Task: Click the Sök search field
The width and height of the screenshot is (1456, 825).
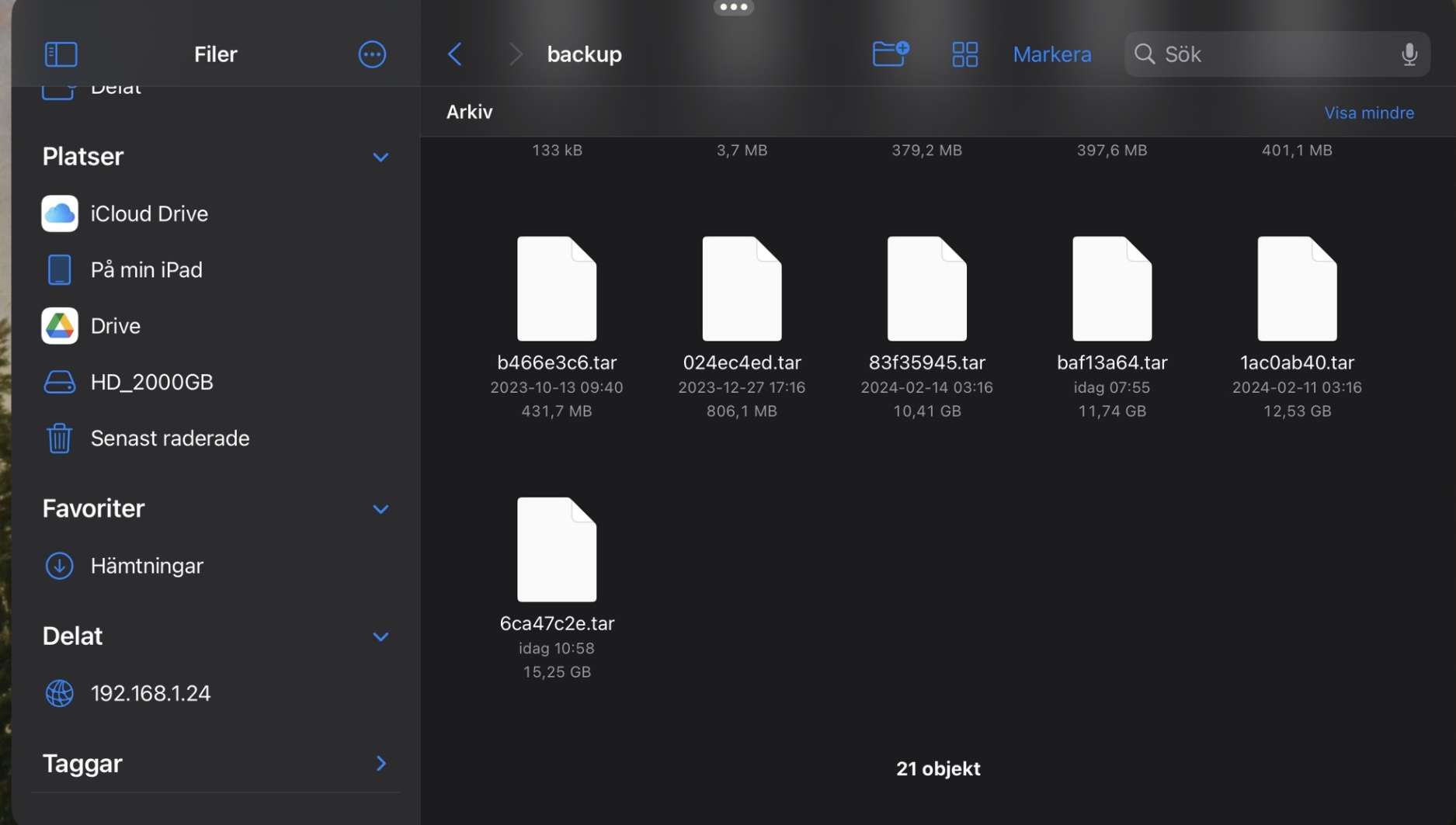Action: (x=1277, y=54)
